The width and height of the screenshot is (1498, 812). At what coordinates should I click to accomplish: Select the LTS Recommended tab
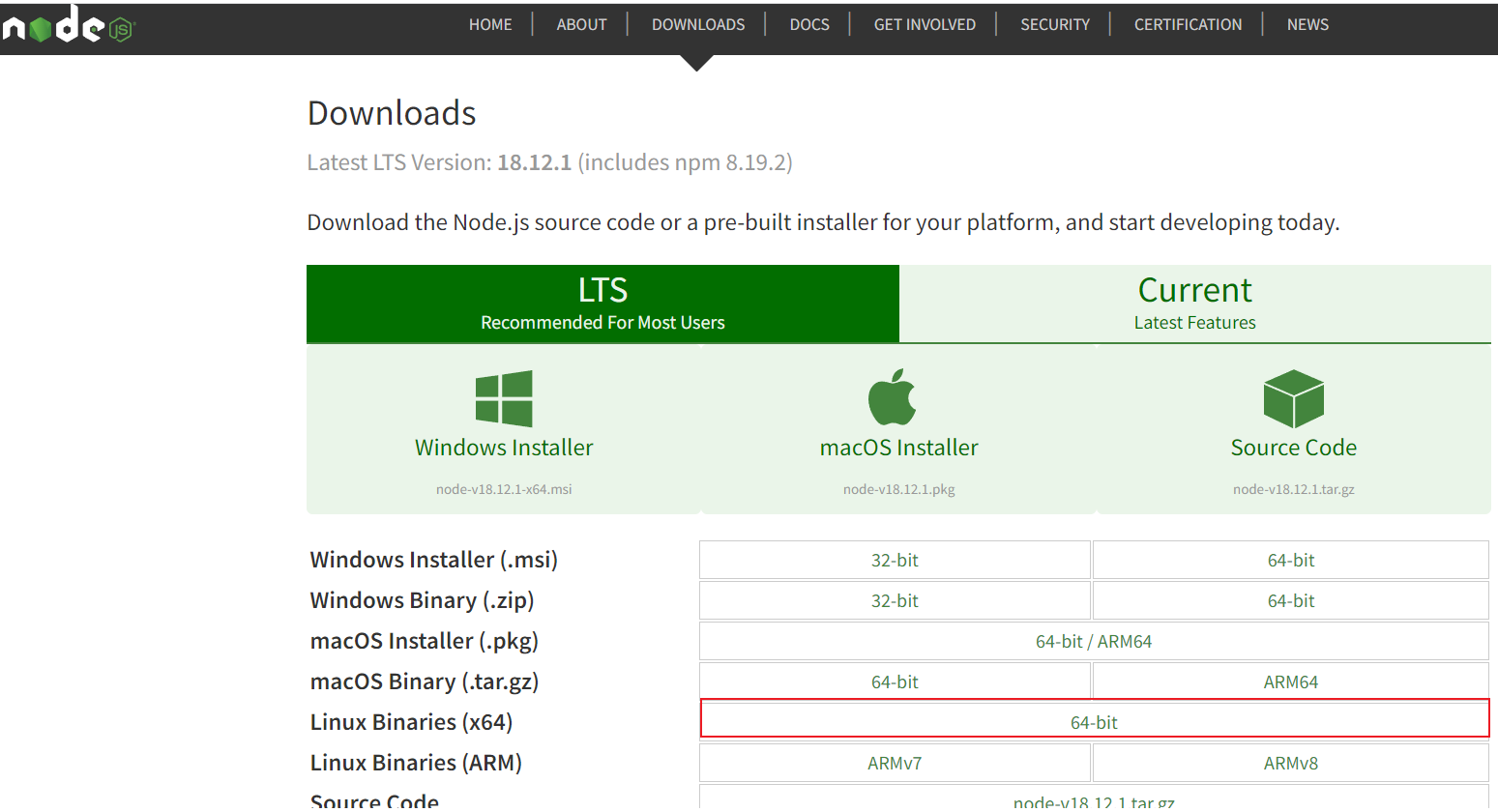click(x=602, y=304)
